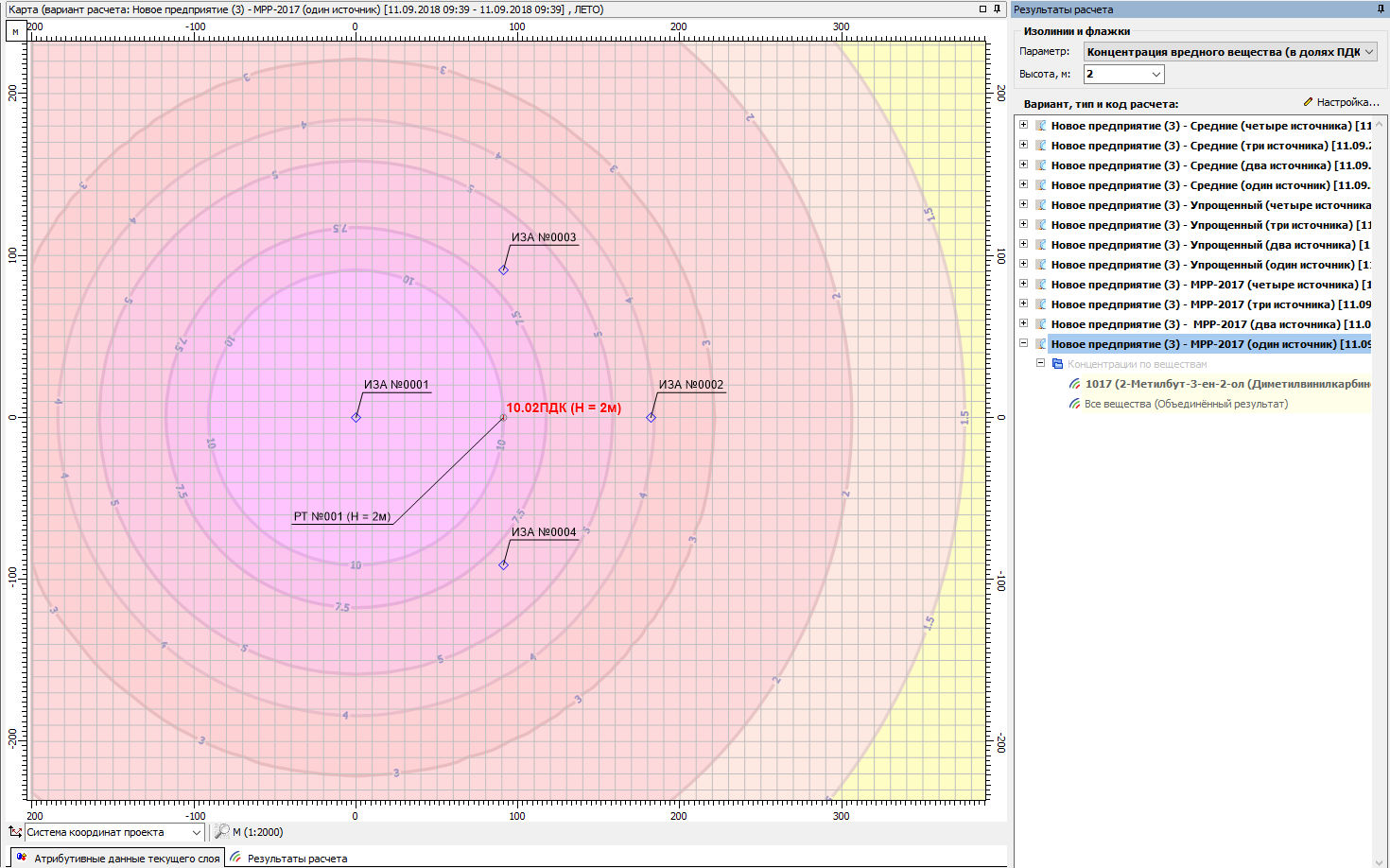Click the ИЗА №0001 source marker on map

(356, 417)
